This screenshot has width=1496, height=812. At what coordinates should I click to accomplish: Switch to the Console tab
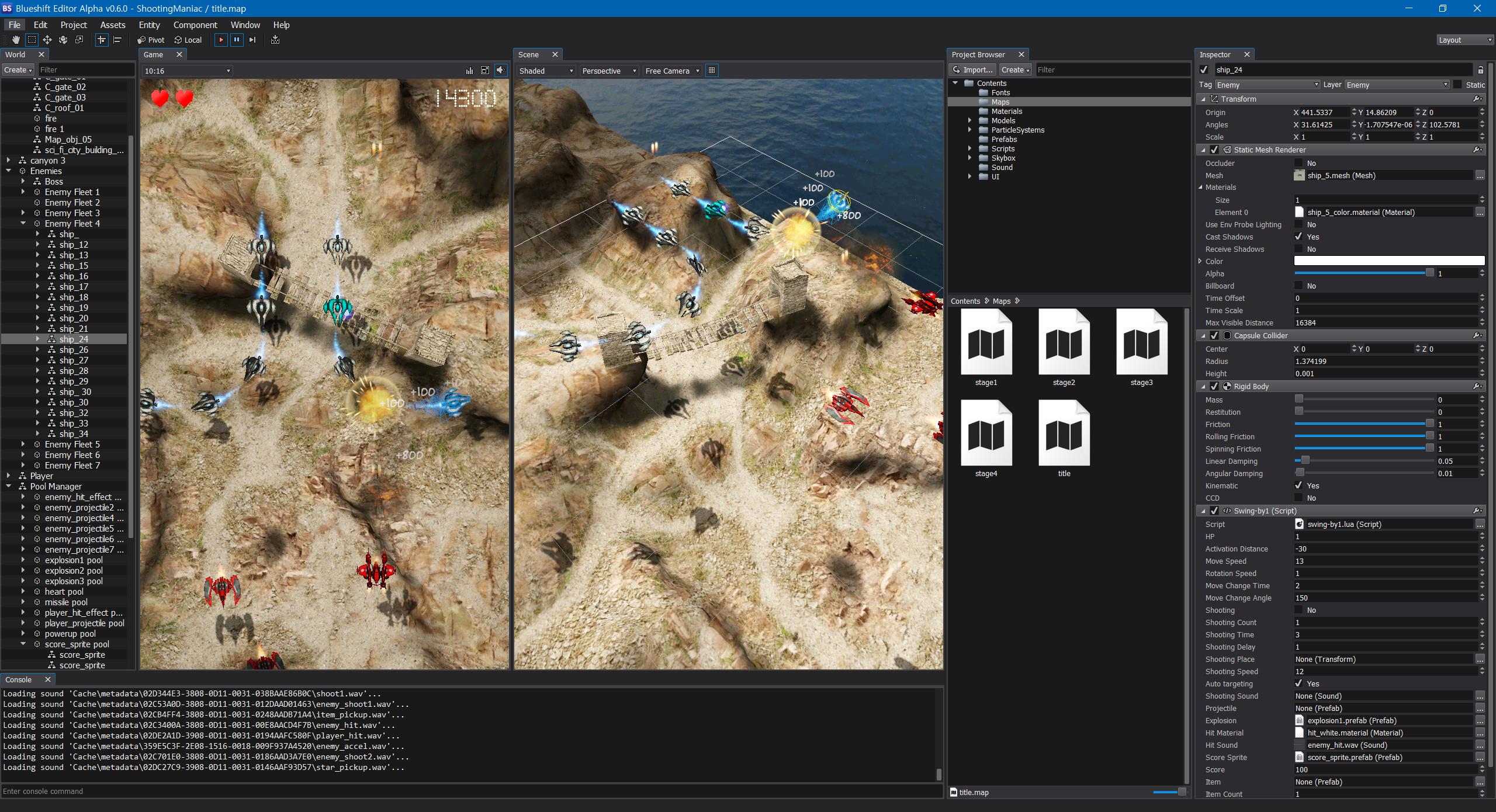click(x=19, y=679)
